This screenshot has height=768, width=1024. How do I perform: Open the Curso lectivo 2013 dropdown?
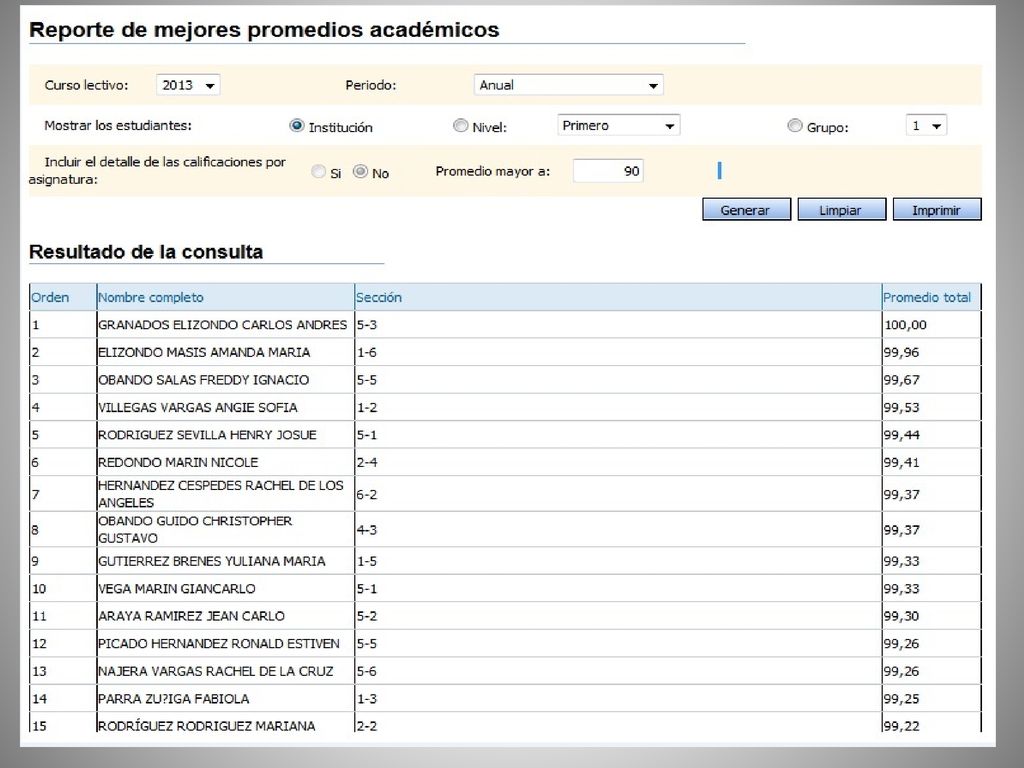point(188,85)
